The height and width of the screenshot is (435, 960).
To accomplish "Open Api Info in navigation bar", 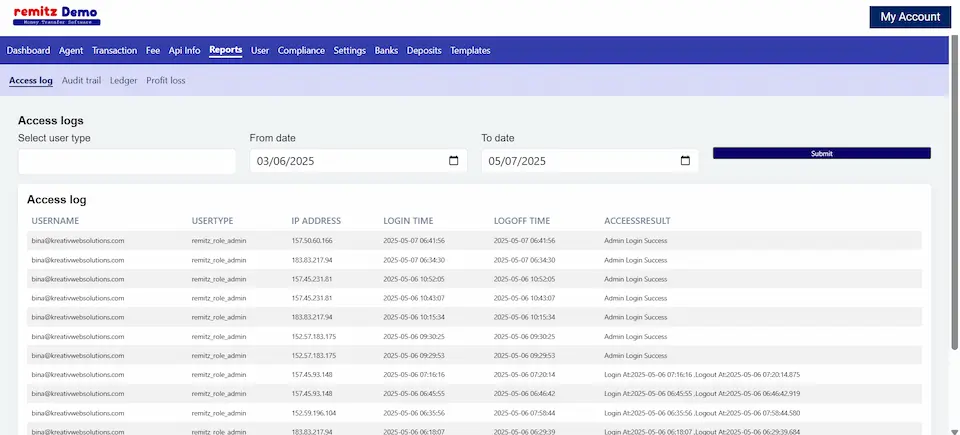I will (184, 50).
